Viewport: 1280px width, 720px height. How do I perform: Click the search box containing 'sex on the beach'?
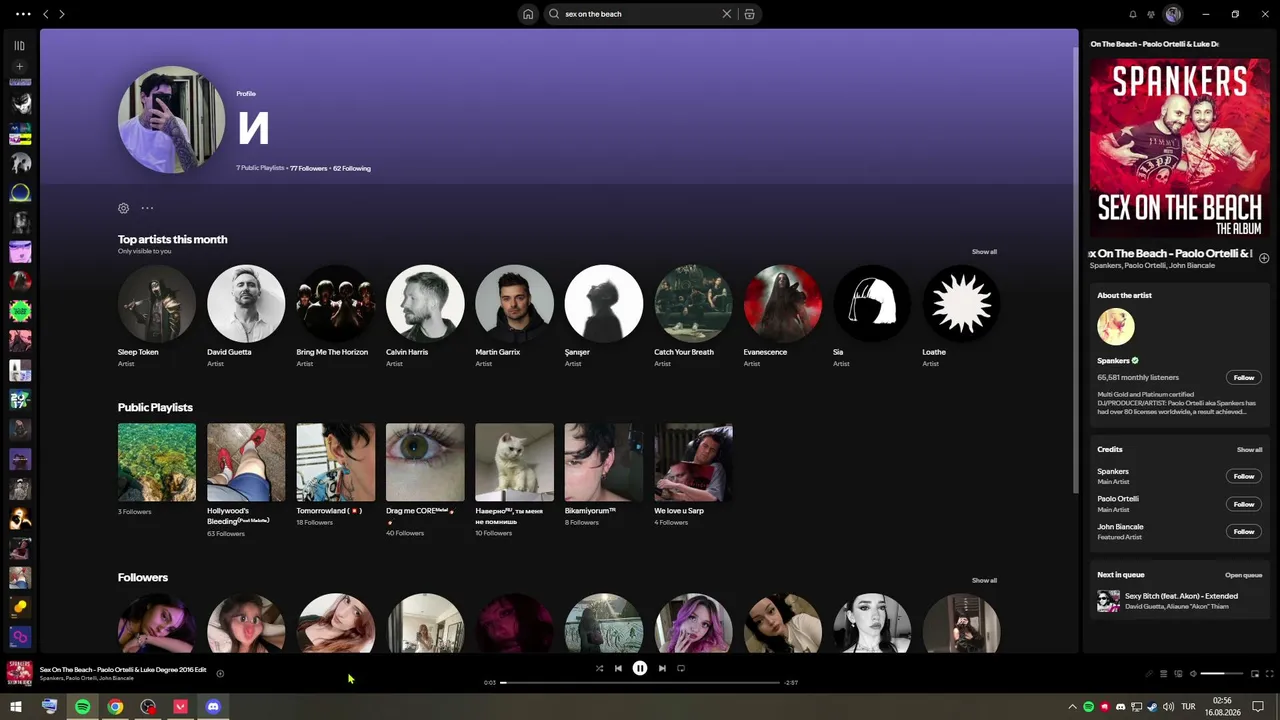tap(652, 14)
